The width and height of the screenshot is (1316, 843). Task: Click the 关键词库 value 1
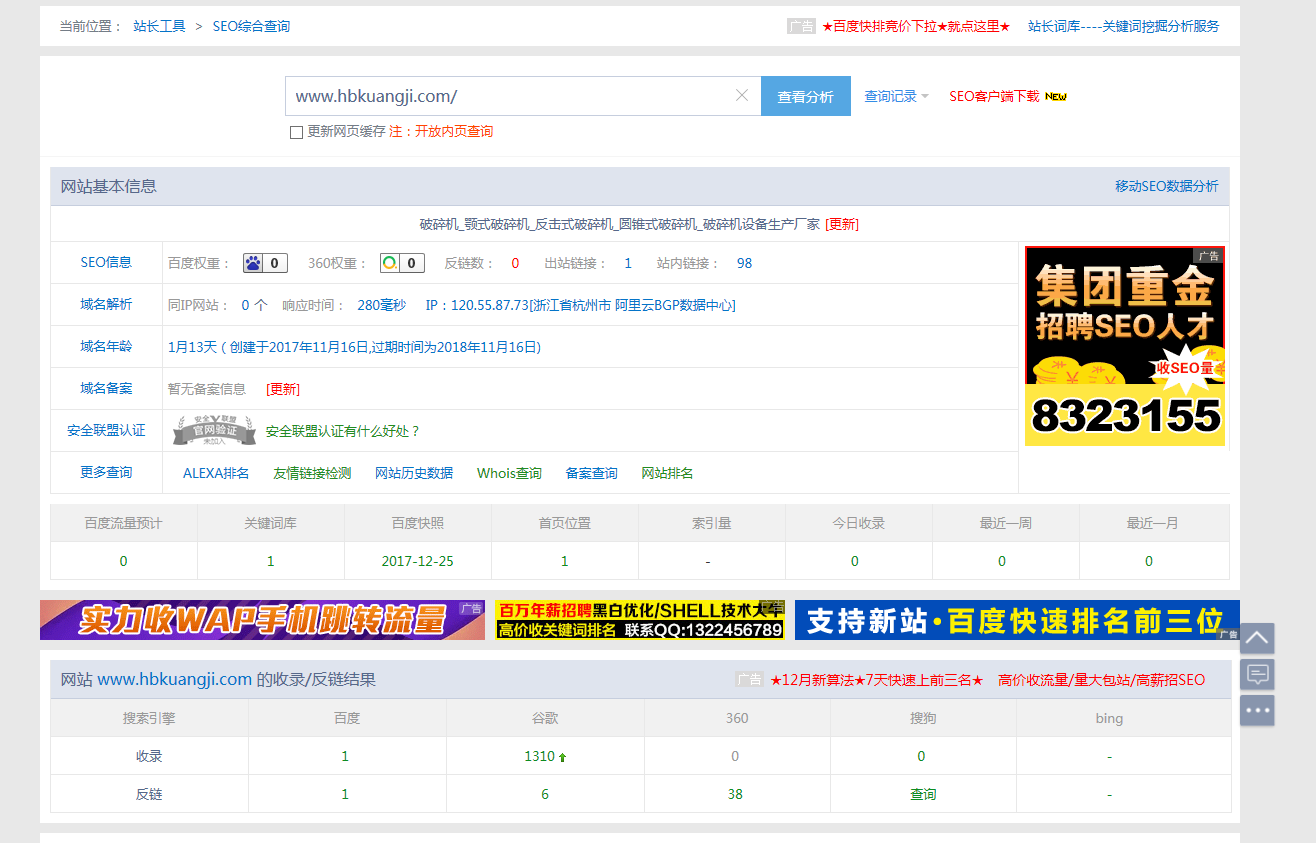(x=271, y=561)
